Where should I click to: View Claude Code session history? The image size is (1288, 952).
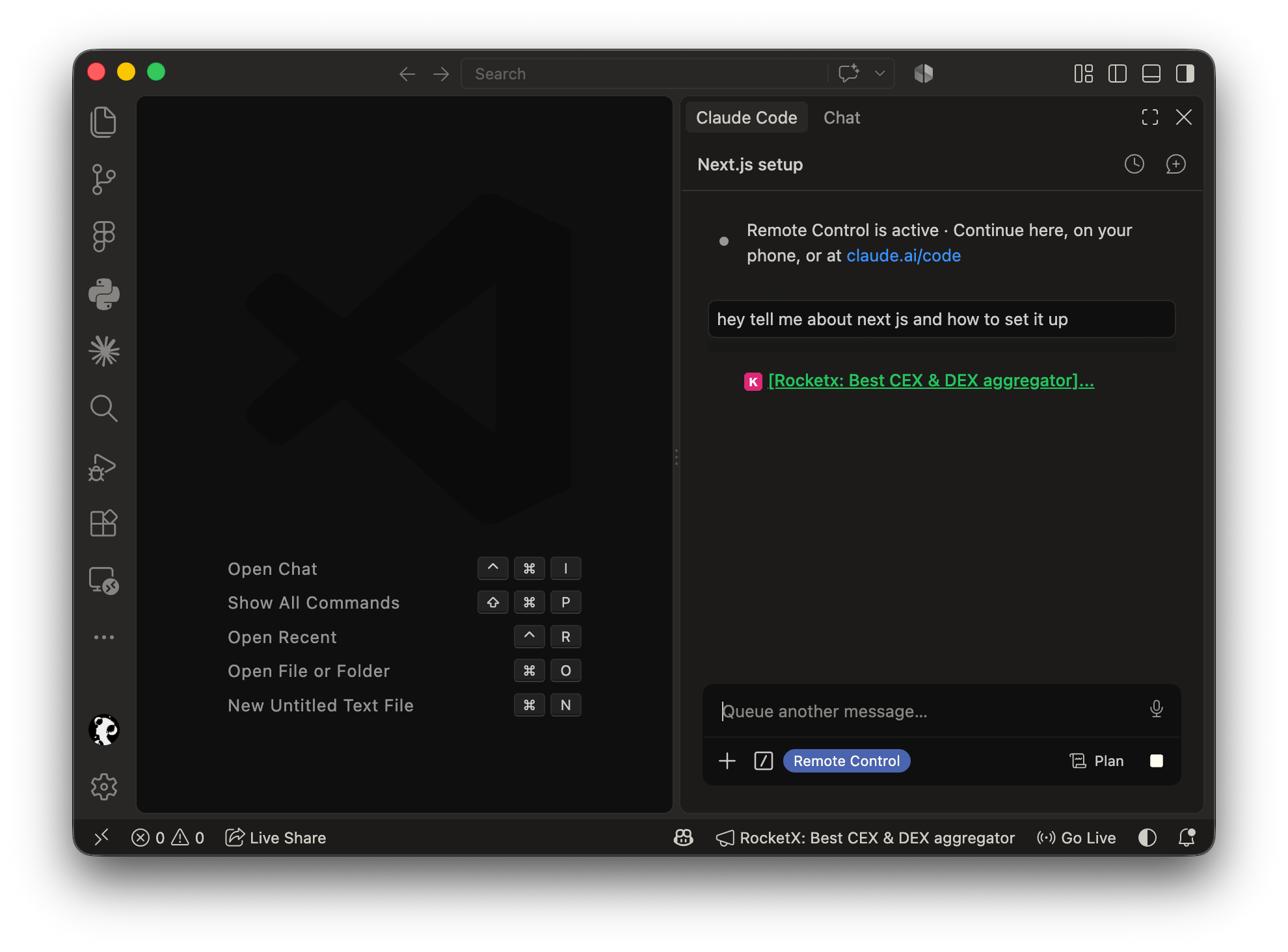coord(1134,164)
